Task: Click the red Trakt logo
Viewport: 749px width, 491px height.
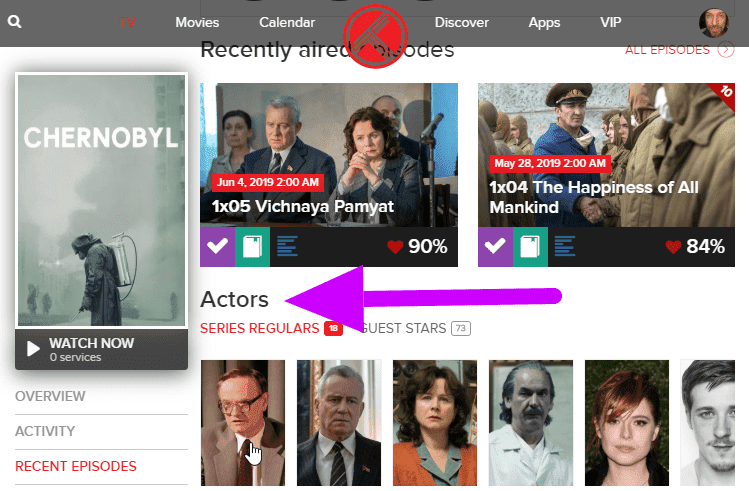Action: (x=375, y=36)
